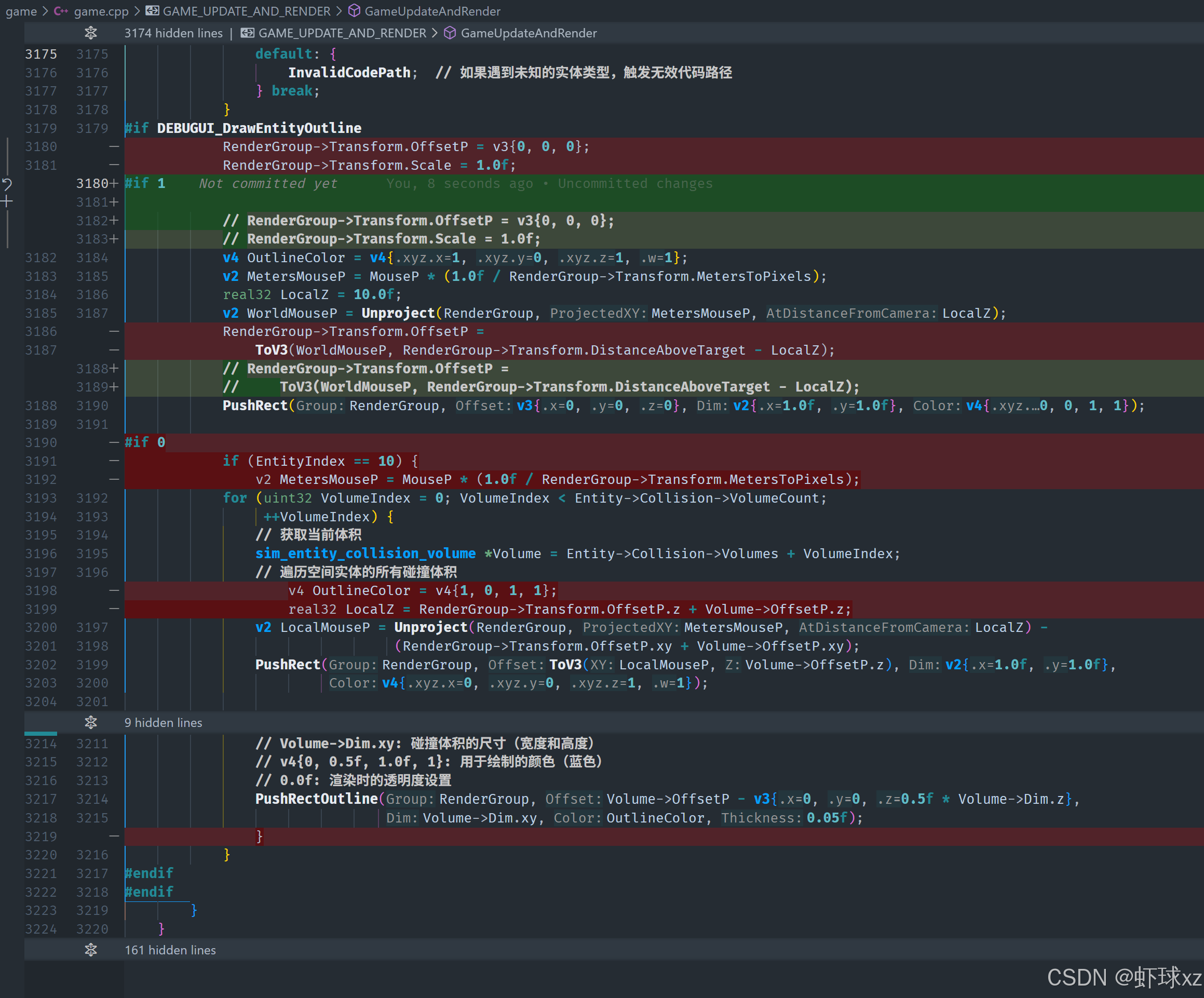The height and width of the screenshot is (998, 1204).
Task: Expand the 9 hidden lines unfold icon
Action: 90,723
